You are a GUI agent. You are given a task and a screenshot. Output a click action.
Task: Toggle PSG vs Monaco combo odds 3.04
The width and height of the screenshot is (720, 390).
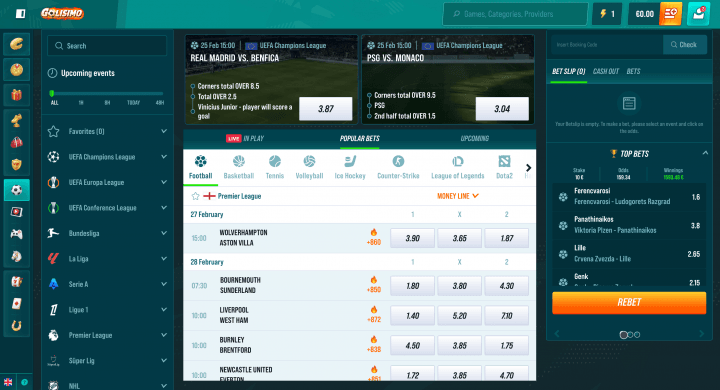[x=502, y=109]
